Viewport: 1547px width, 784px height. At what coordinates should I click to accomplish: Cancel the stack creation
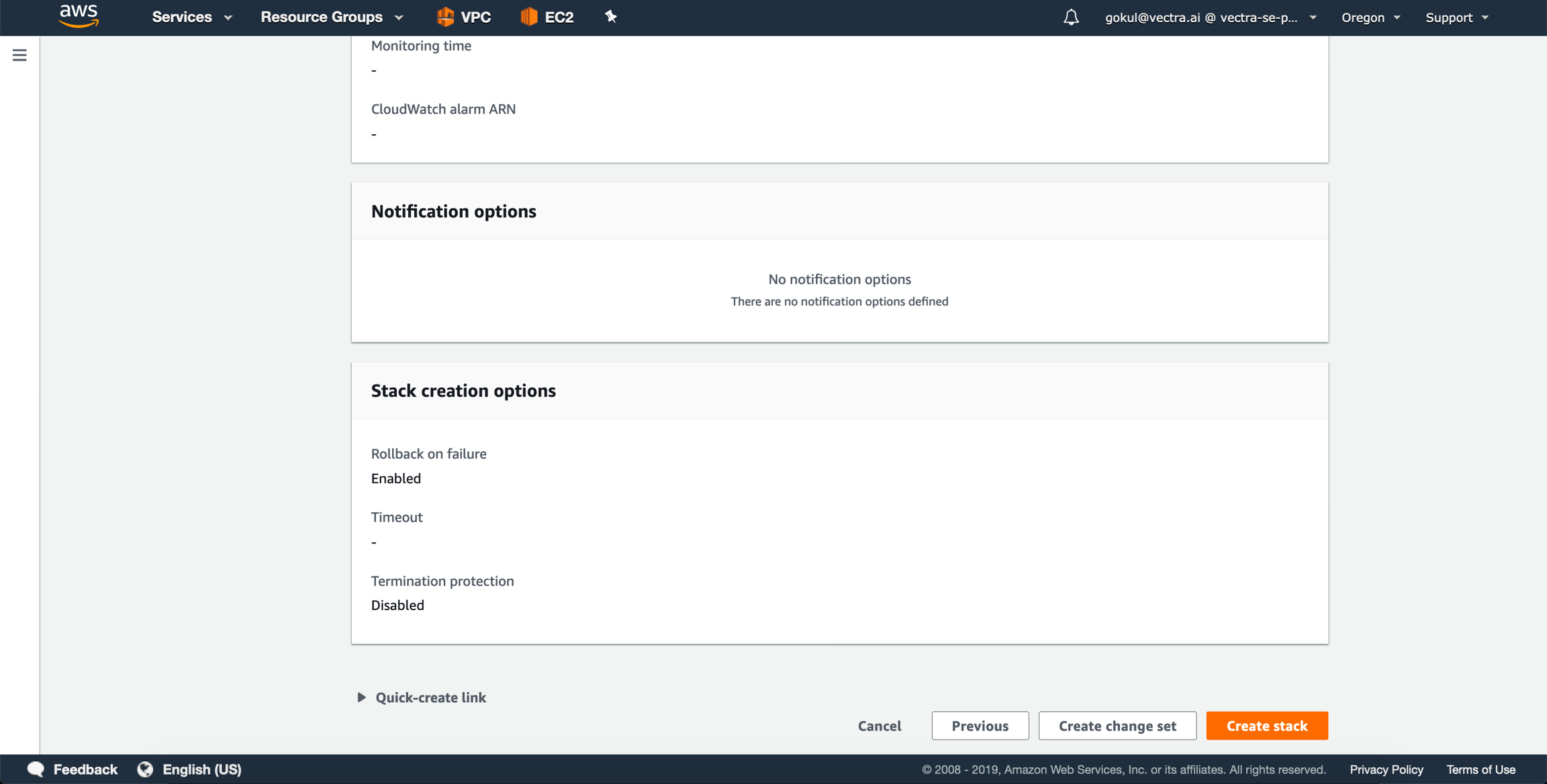point(879,726)
